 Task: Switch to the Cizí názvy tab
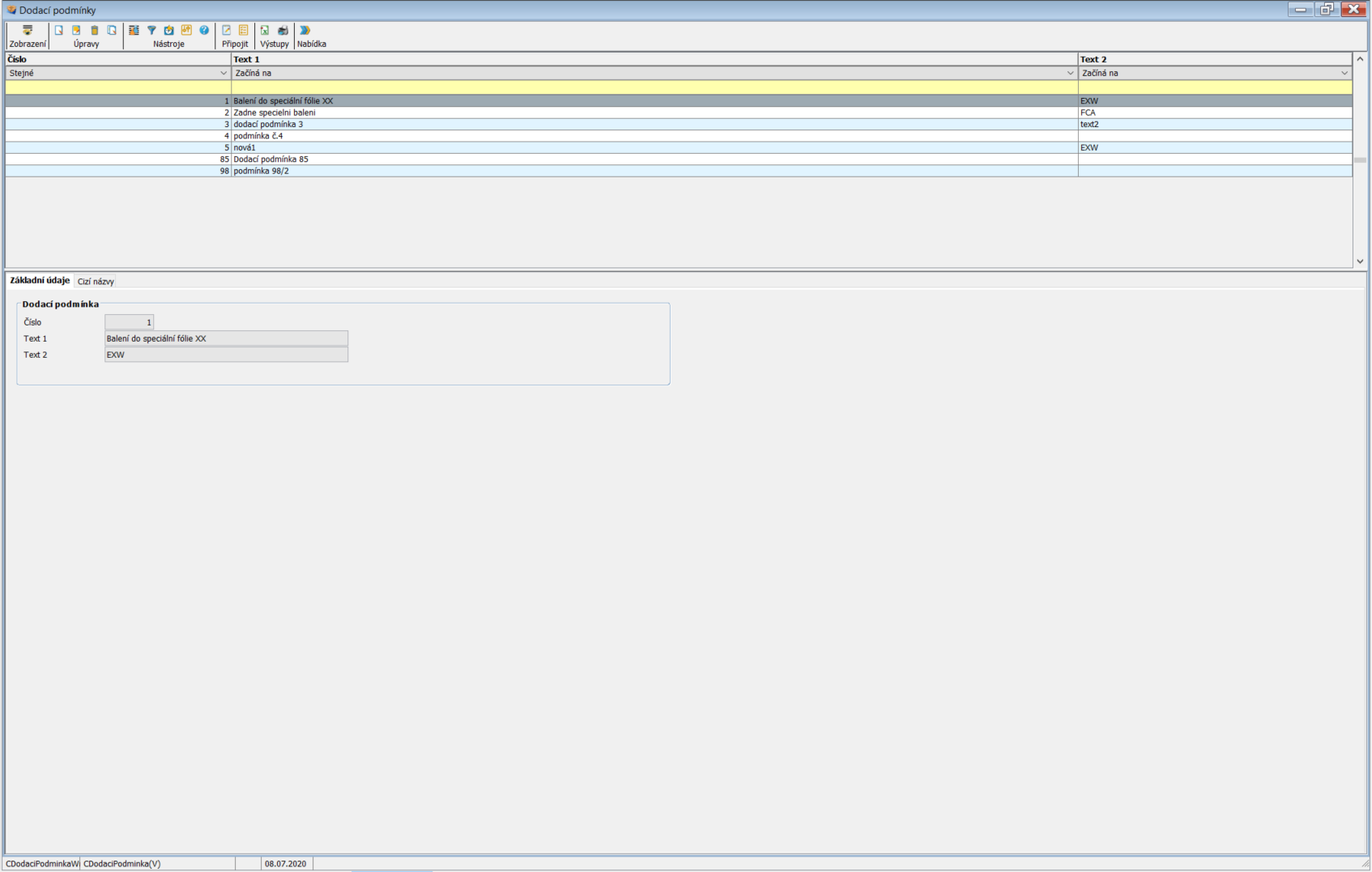pos(96,282)
